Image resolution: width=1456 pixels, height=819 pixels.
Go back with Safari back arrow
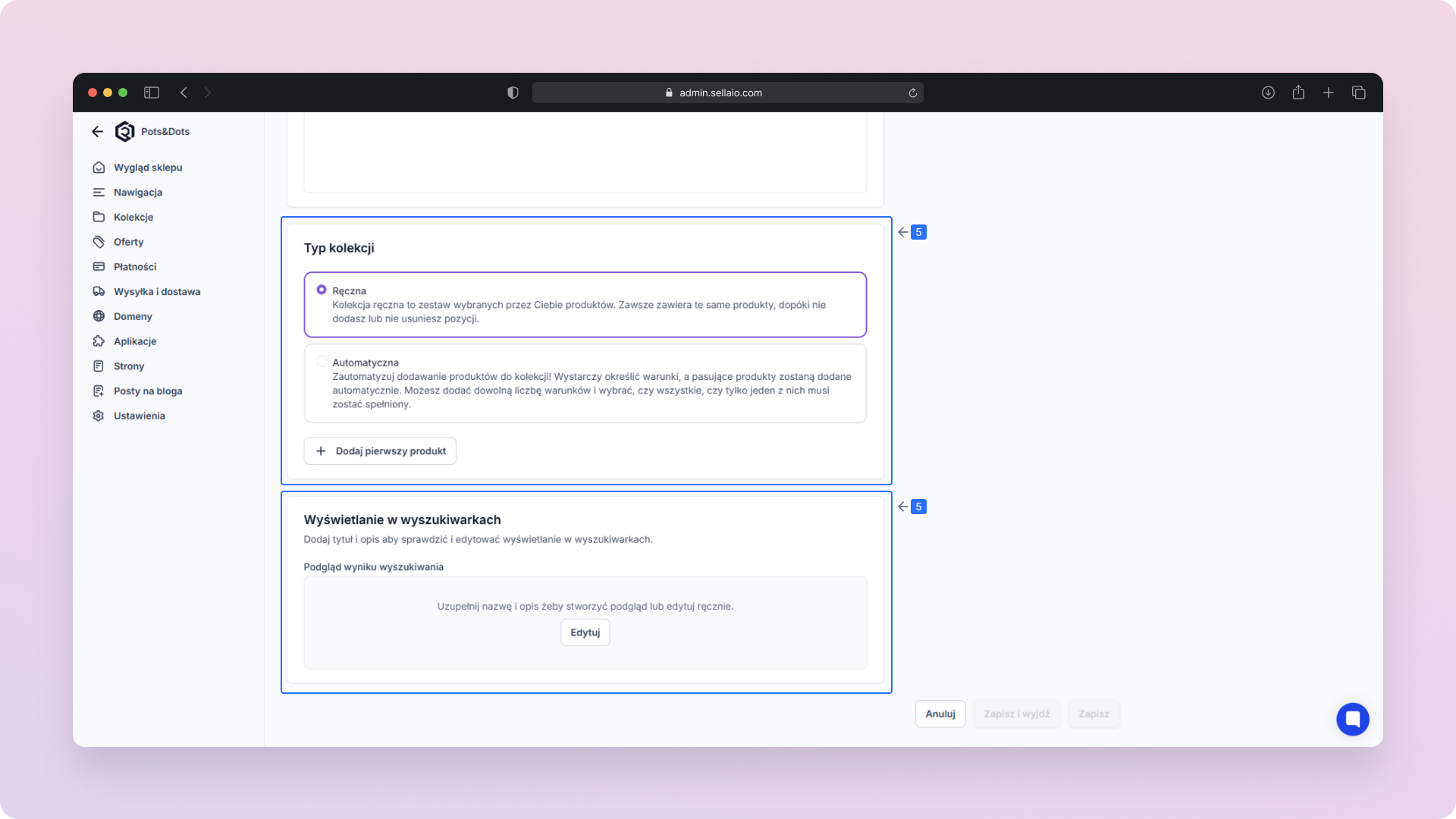(184, 93)
